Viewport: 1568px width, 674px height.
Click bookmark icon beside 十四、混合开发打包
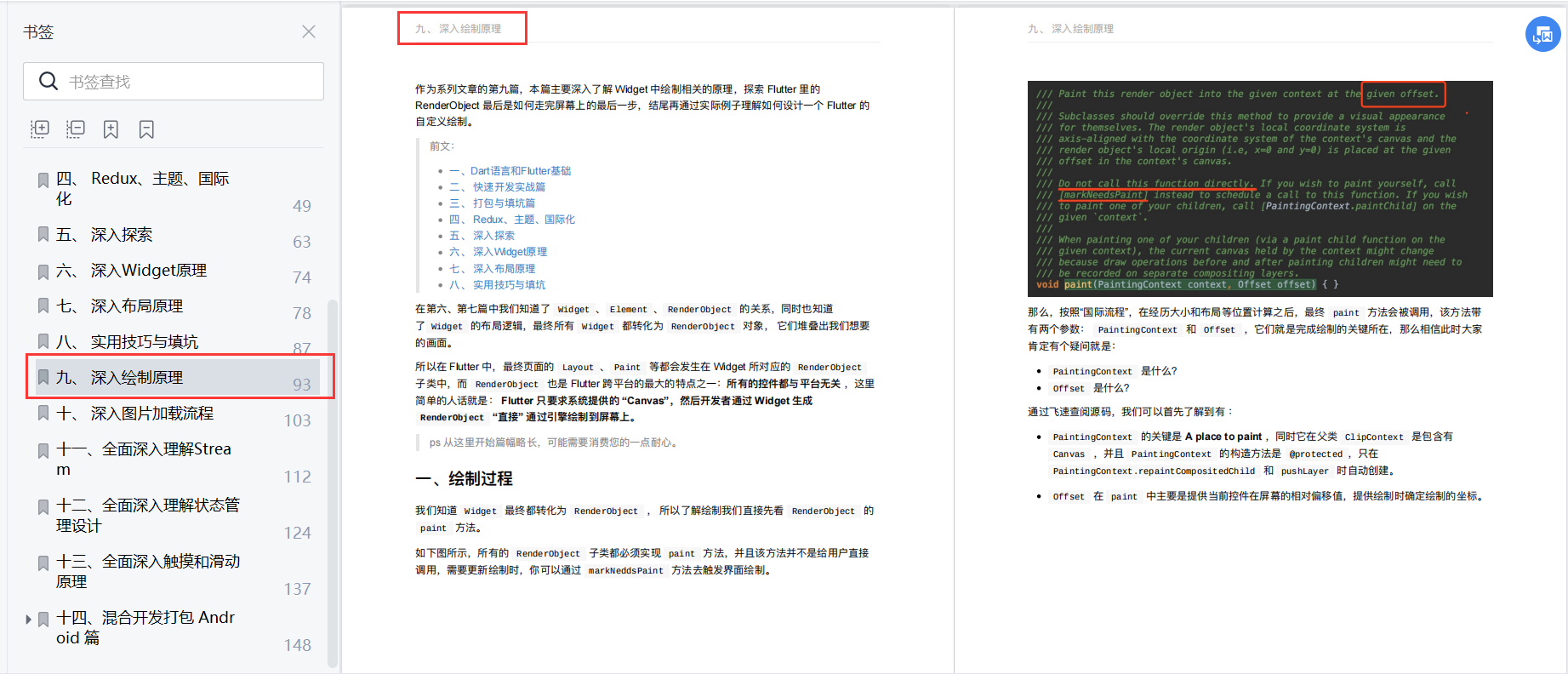pyautogui.click(x=43, y=620)
